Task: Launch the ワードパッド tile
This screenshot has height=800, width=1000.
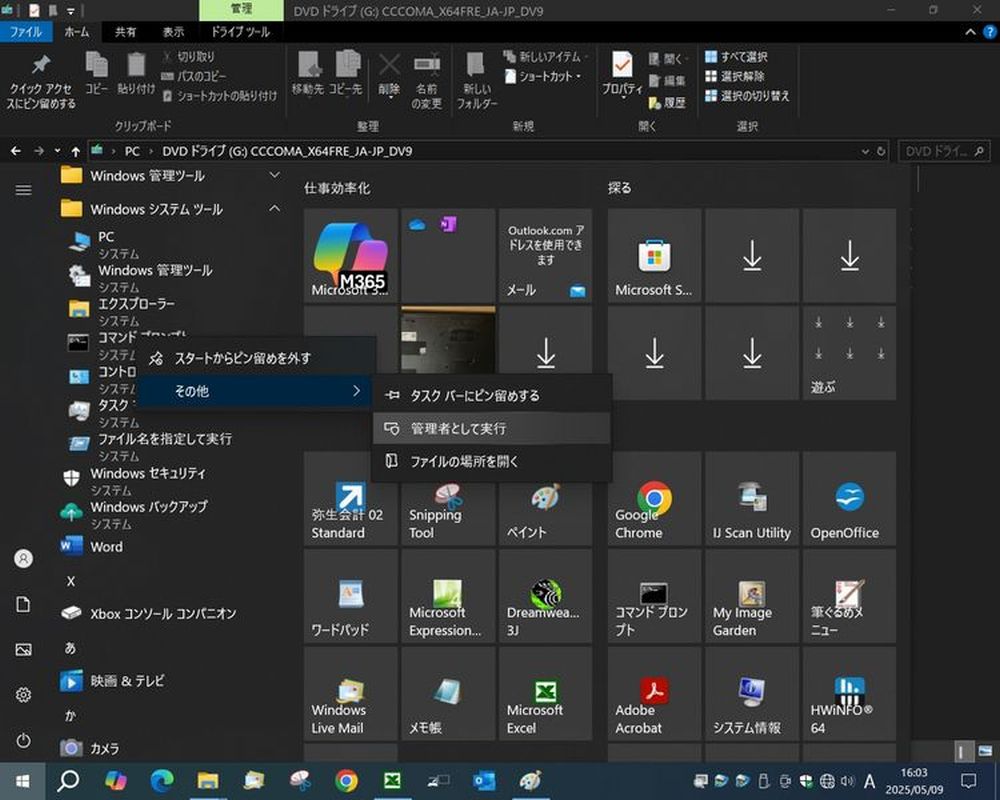Action: [351, 596]
